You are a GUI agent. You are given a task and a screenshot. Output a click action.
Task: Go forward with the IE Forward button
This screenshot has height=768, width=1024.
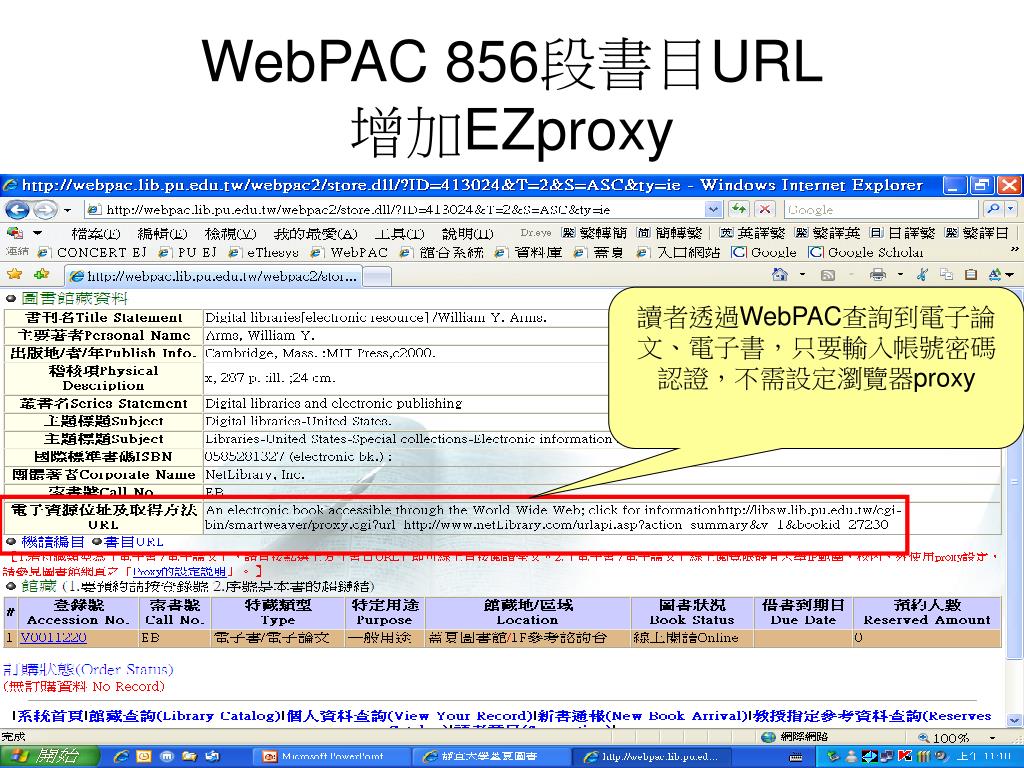point(44,210)
